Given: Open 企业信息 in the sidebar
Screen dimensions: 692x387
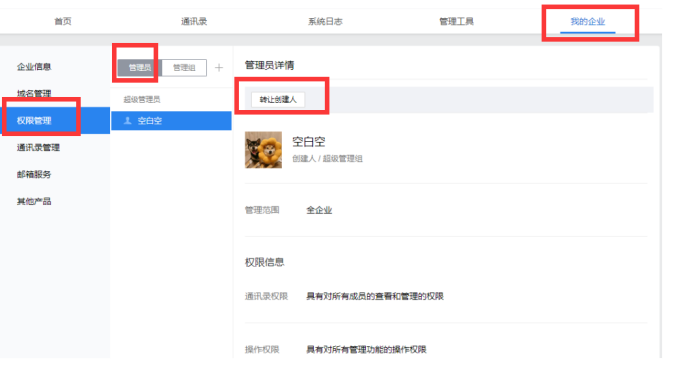Looking at the screenshot, I should coord(34,67).
